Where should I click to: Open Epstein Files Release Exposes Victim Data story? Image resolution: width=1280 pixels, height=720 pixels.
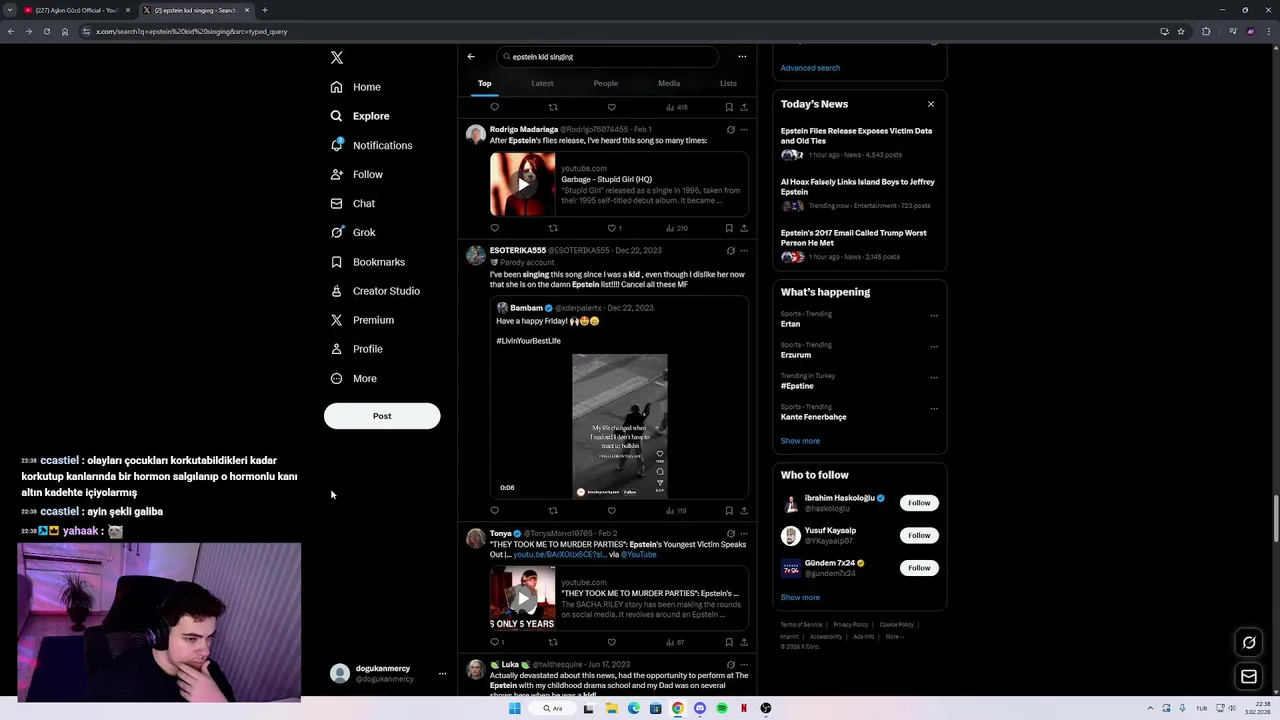[858, 145]
